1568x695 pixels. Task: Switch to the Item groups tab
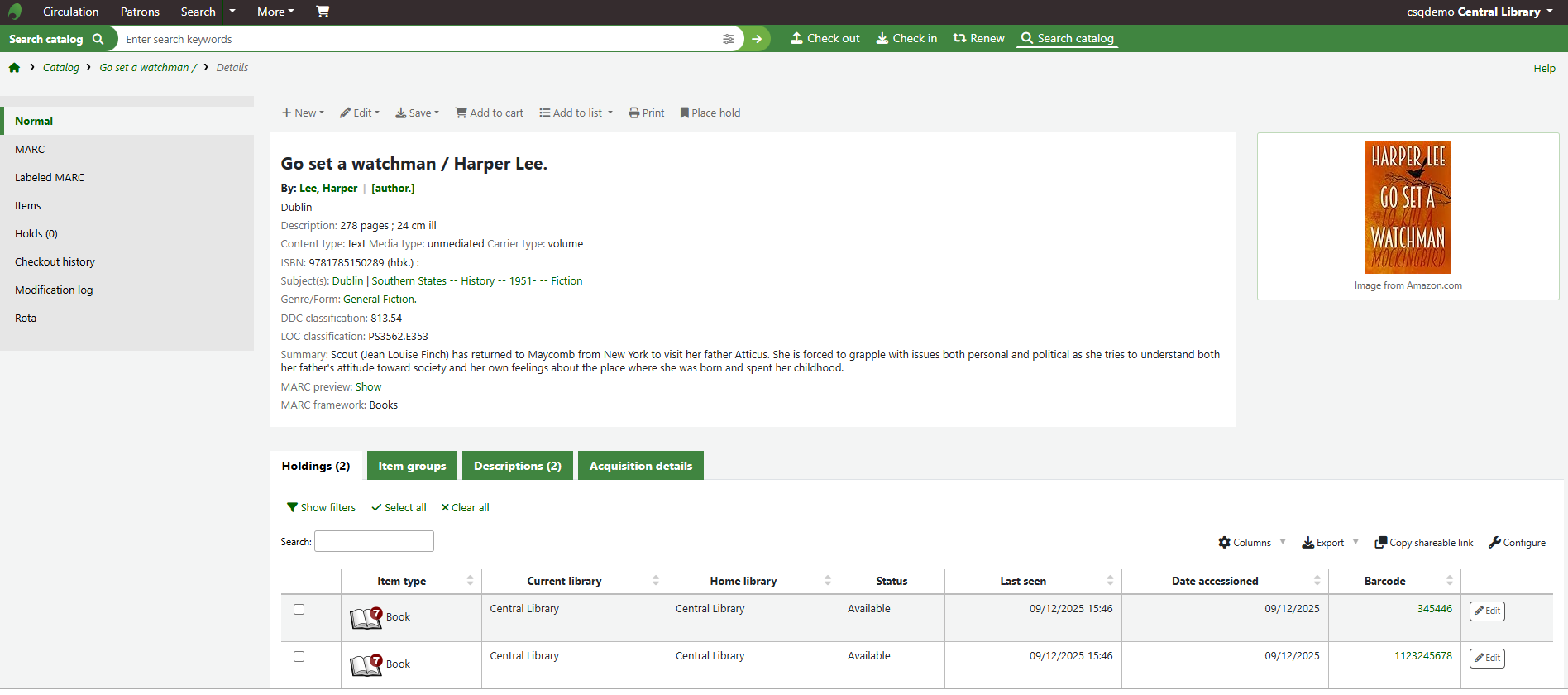(x=412, y=466)
